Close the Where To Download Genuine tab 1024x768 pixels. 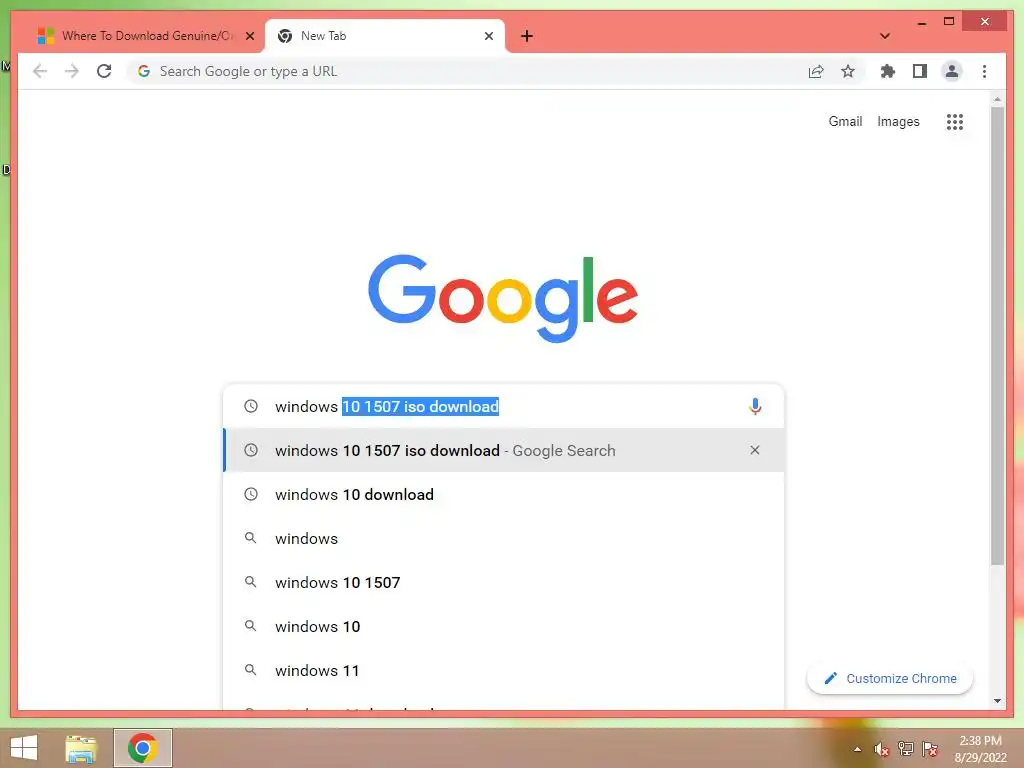249,36
